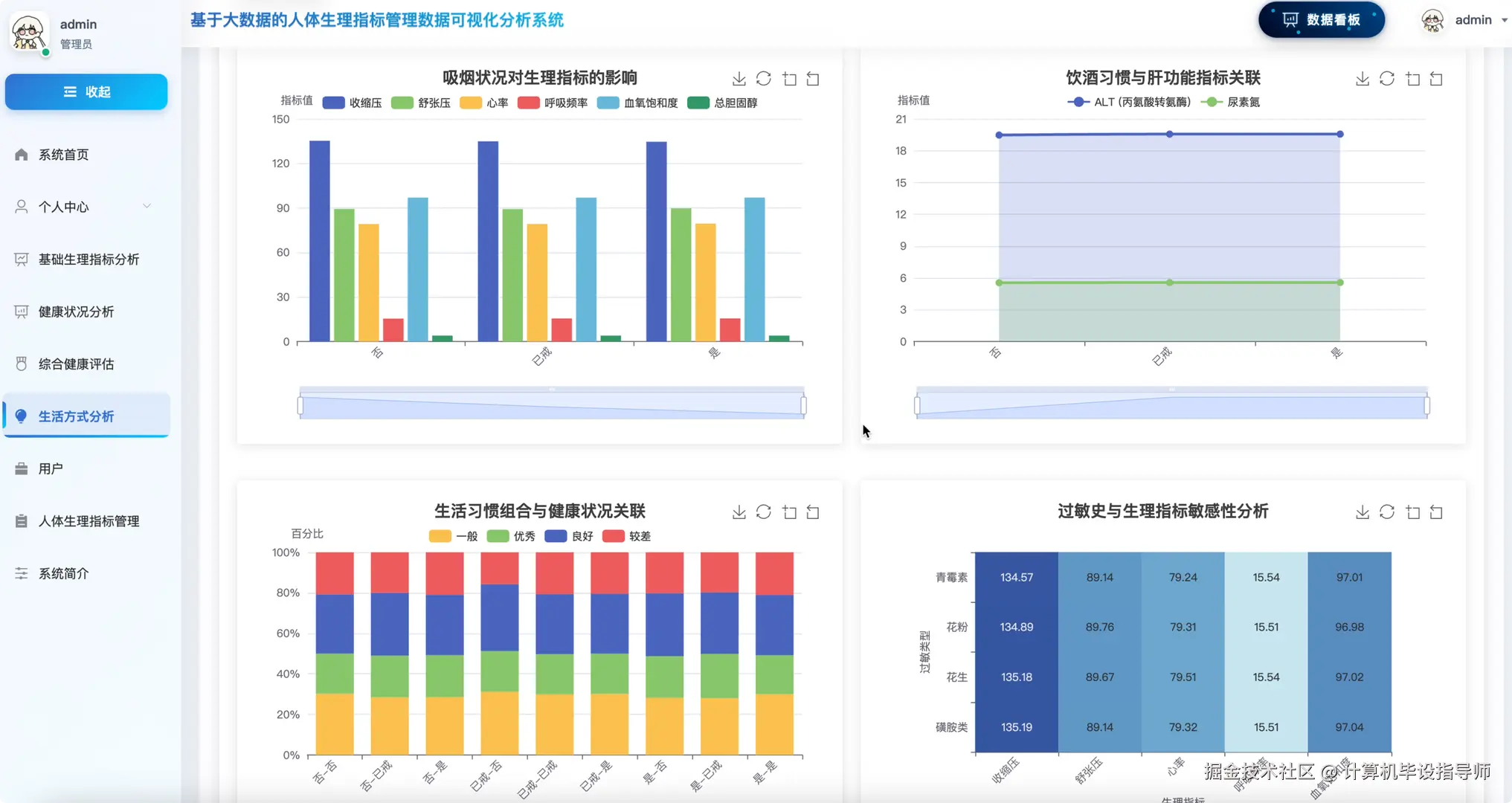Select the 系统首页 home icon

coord(22,154)
